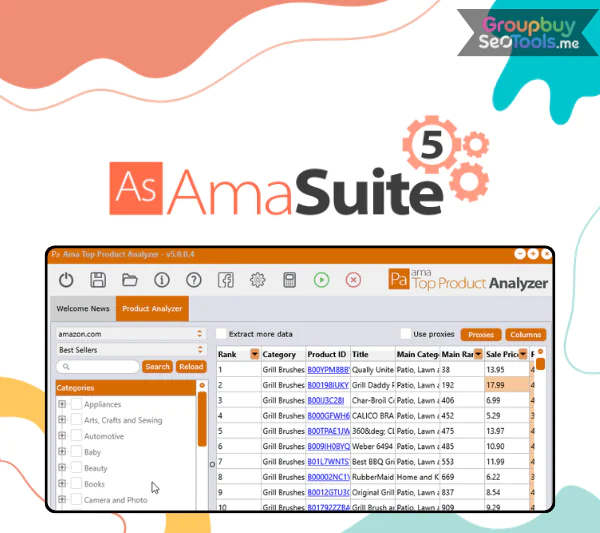Check the Automotive checkbox
Screen dimensions: 600x533
pyautogui.click(x=77, y=436)
